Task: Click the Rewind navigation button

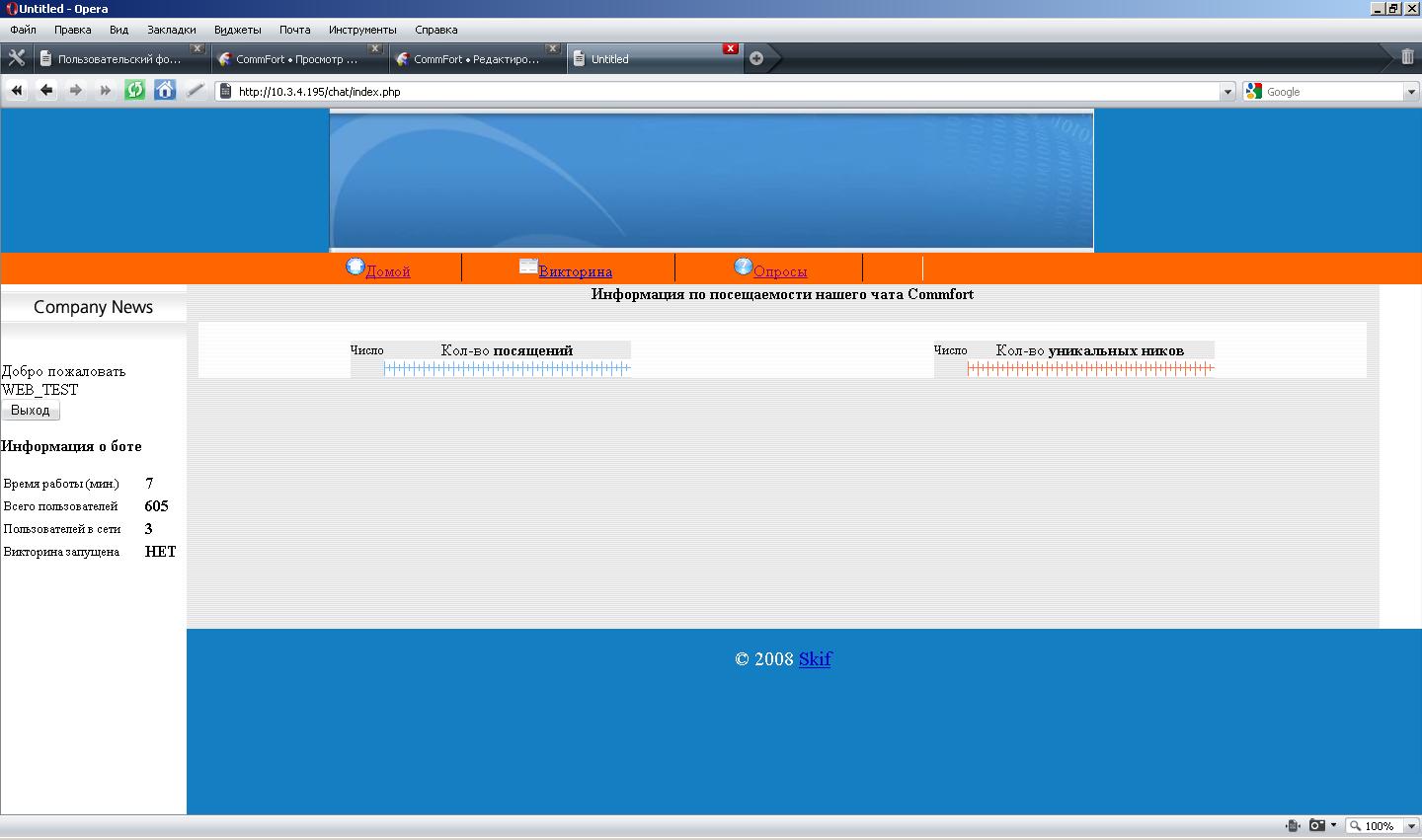Action: tap(17, 91)
